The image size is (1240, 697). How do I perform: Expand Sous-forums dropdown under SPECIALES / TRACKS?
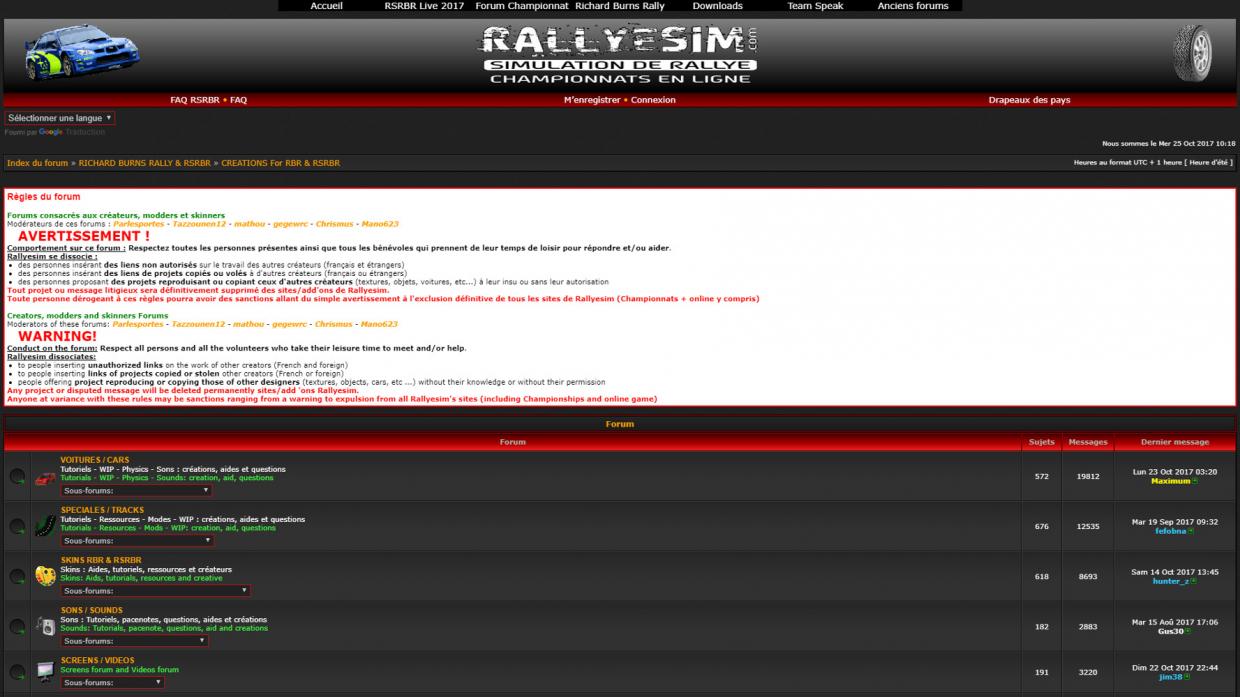coord(136,541)
